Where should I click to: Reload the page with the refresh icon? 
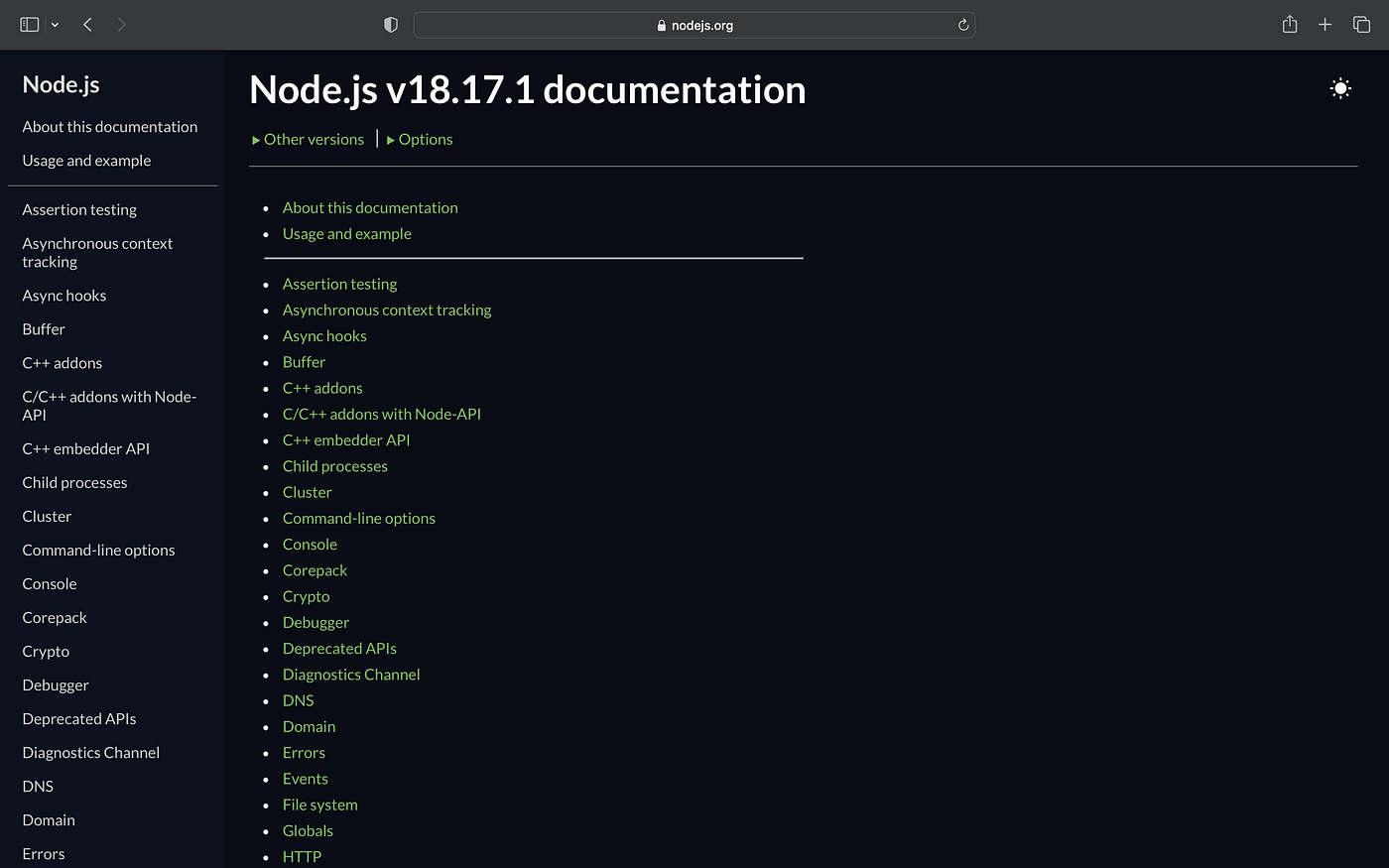click(x=962, y=25)
